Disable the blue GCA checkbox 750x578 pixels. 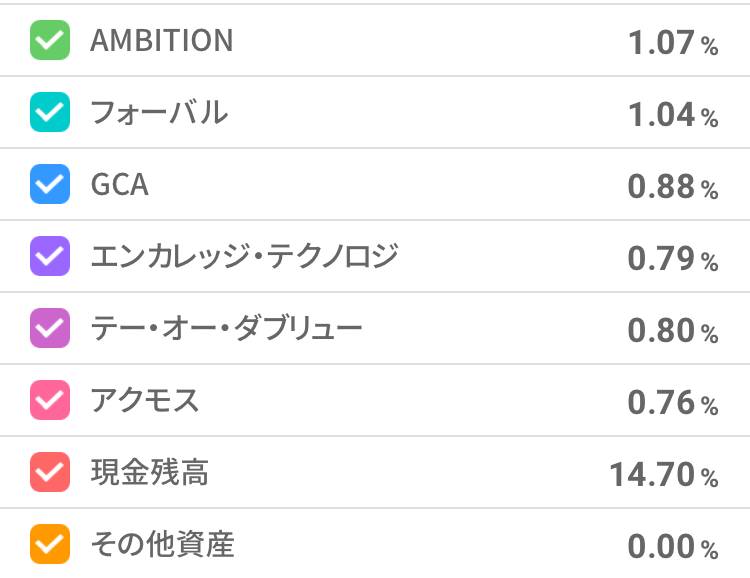(x=50, y=184)
